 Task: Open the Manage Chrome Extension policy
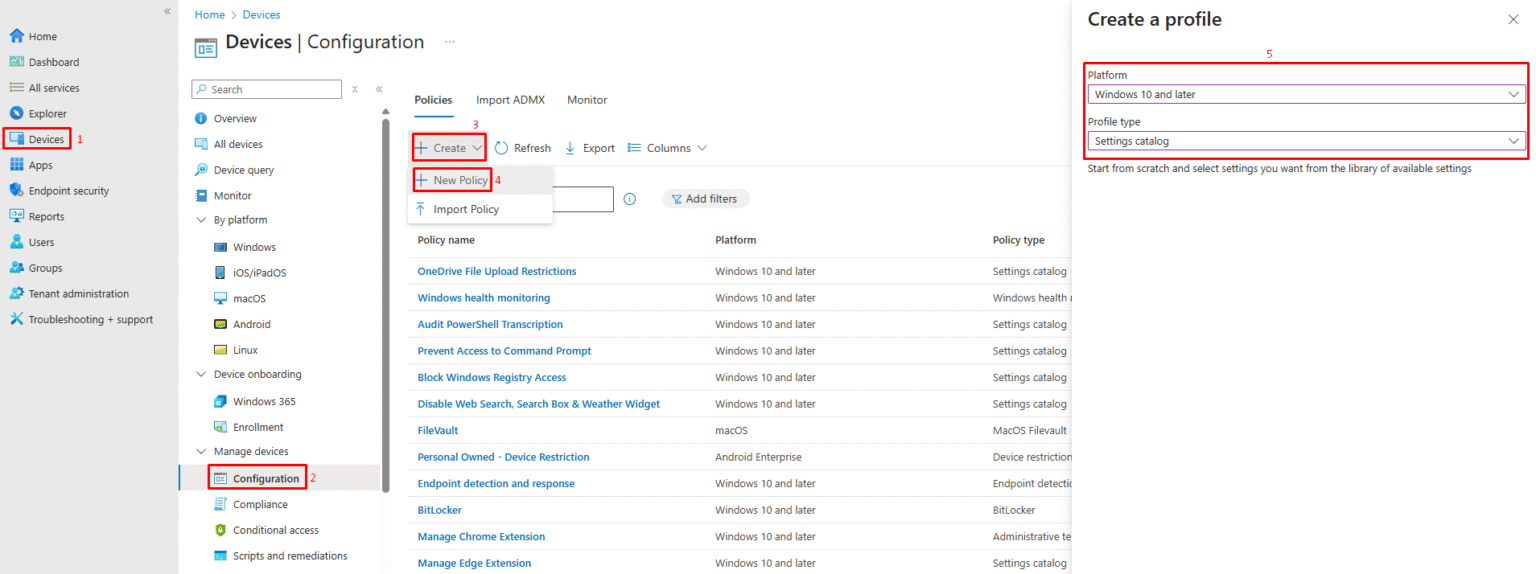481,536
